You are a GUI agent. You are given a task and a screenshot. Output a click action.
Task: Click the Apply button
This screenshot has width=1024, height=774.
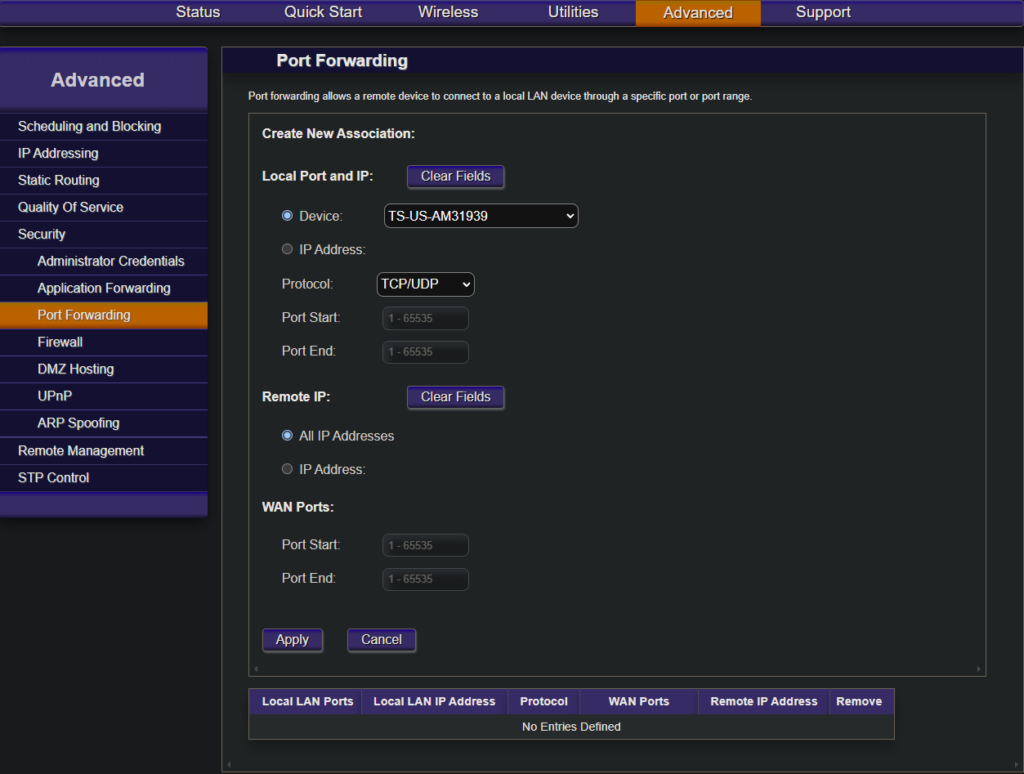[x=292, y=640]
